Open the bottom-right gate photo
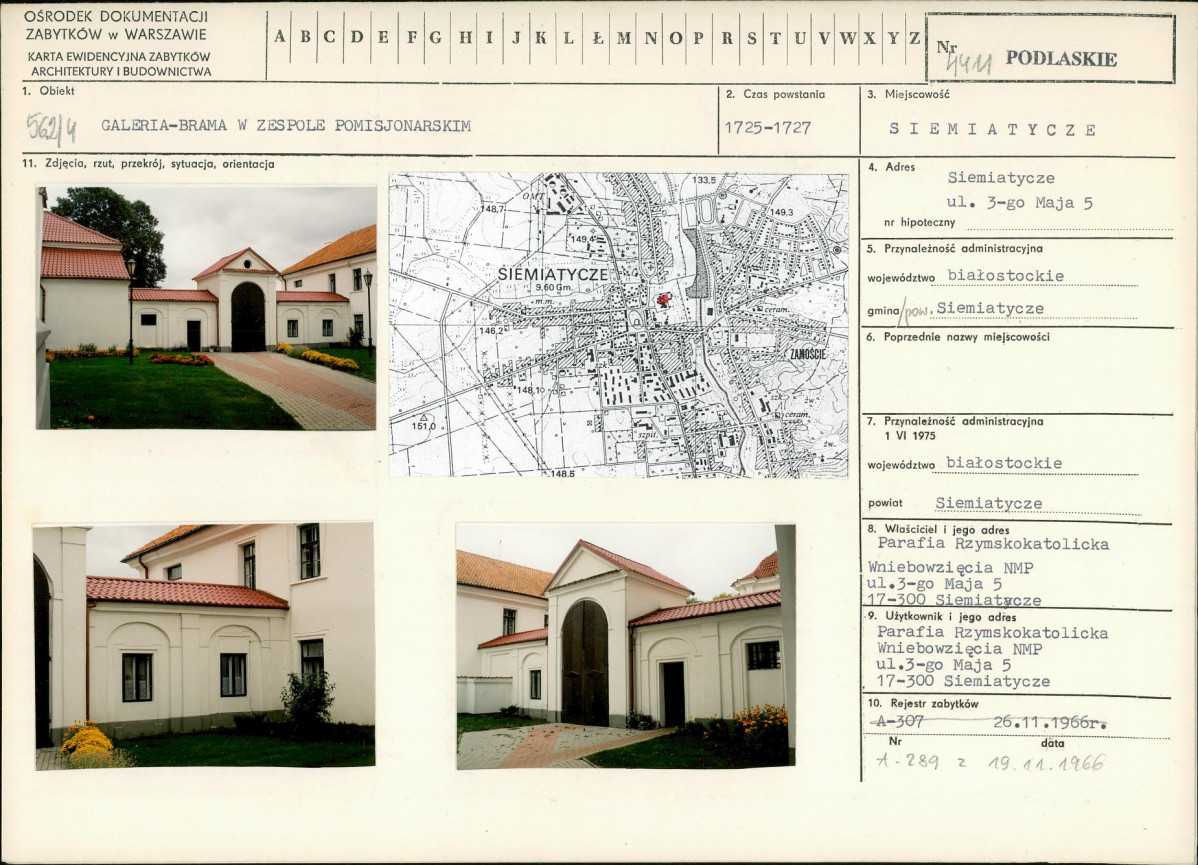The height and width of the screenshot is (865, 1198). 626,646
